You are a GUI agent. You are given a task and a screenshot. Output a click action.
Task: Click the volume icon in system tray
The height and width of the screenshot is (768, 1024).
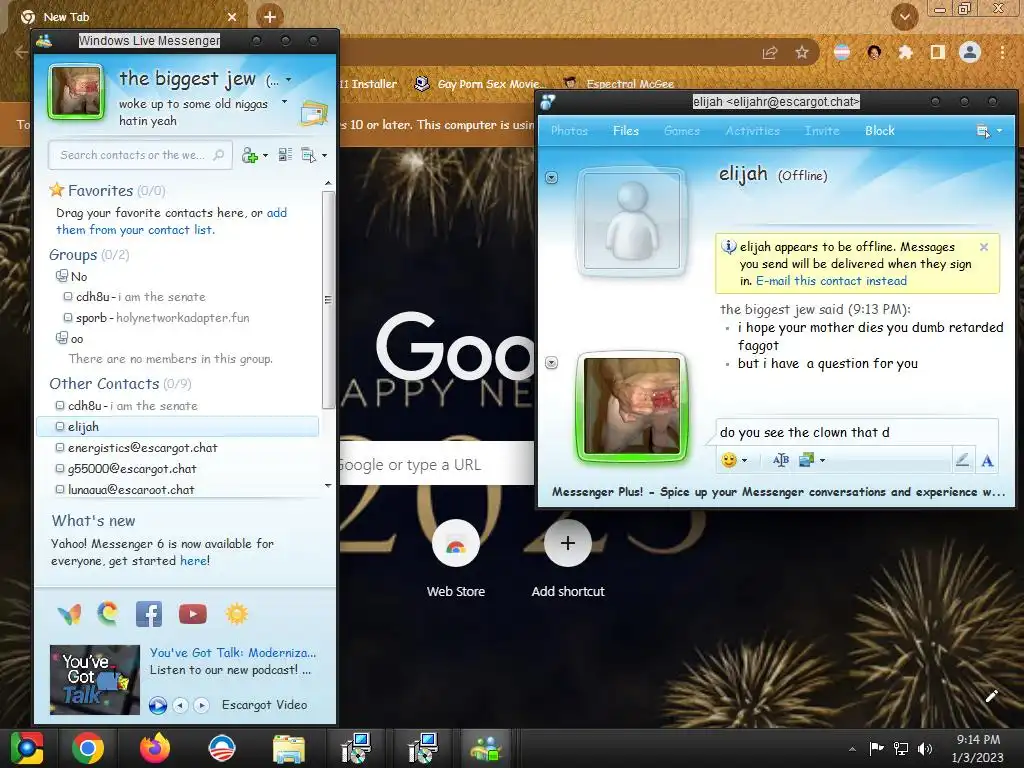pyautogui.click(x=925, y=748)
